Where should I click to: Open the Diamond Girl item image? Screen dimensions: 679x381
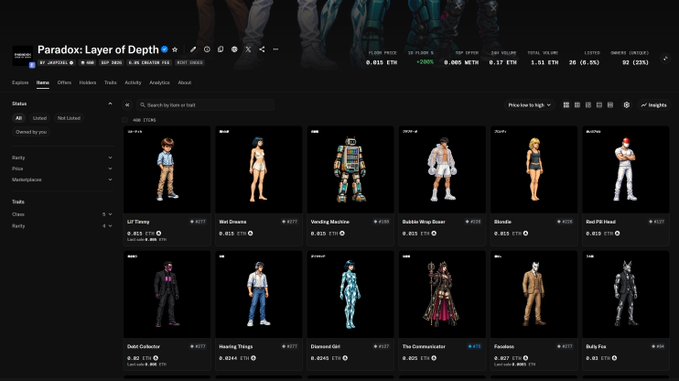pos(350,294)
